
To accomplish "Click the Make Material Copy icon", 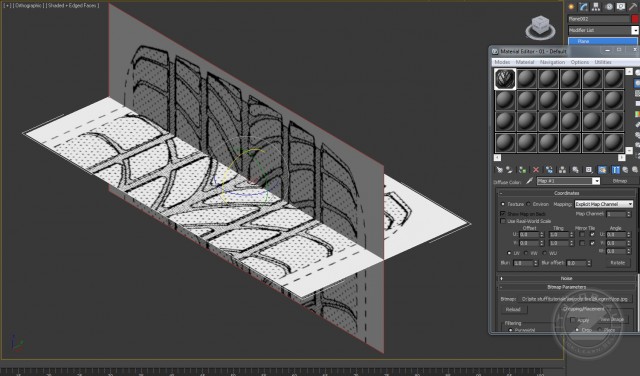I will click(x=549, y=170).
